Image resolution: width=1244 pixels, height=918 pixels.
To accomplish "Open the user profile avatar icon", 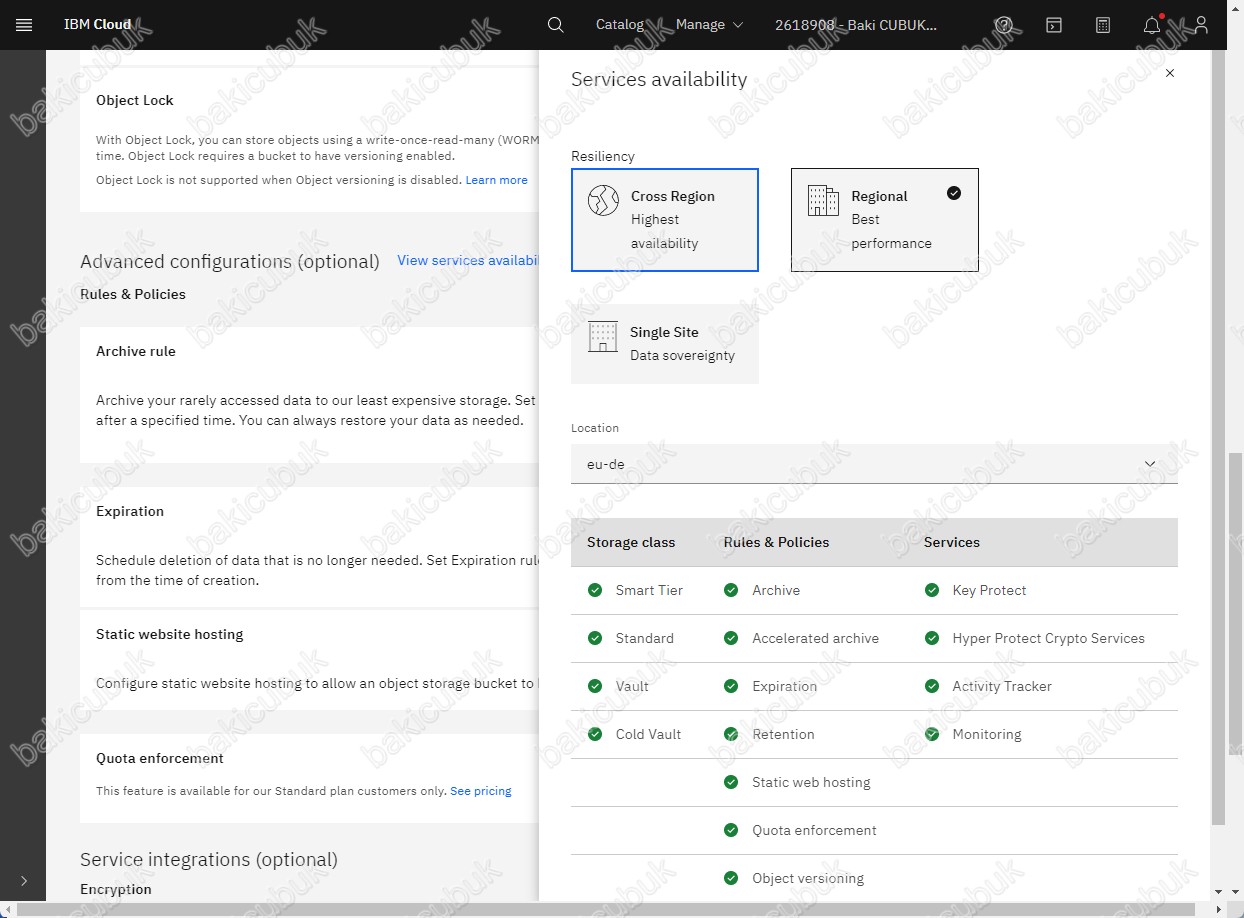I will pos(1201,25).
